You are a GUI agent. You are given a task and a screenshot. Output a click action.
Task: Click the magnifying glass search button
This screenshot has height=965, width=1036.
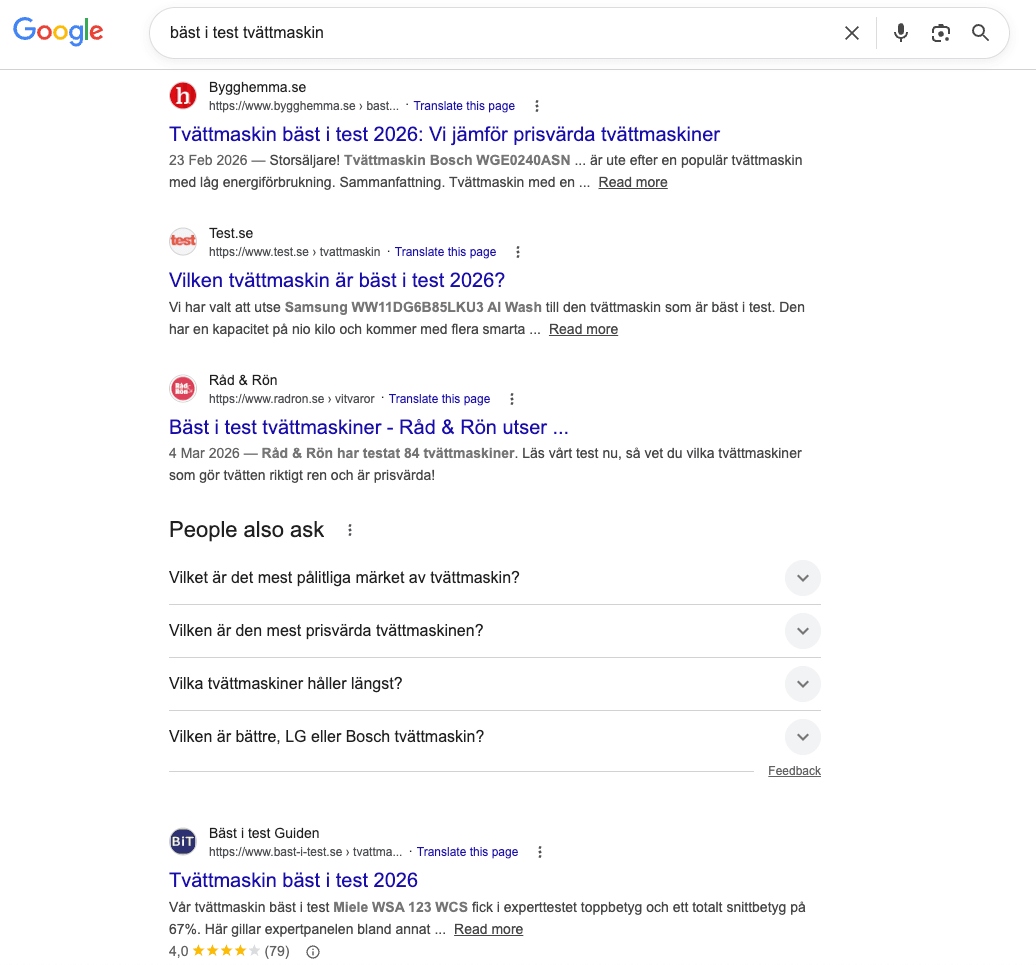[980, 33]
